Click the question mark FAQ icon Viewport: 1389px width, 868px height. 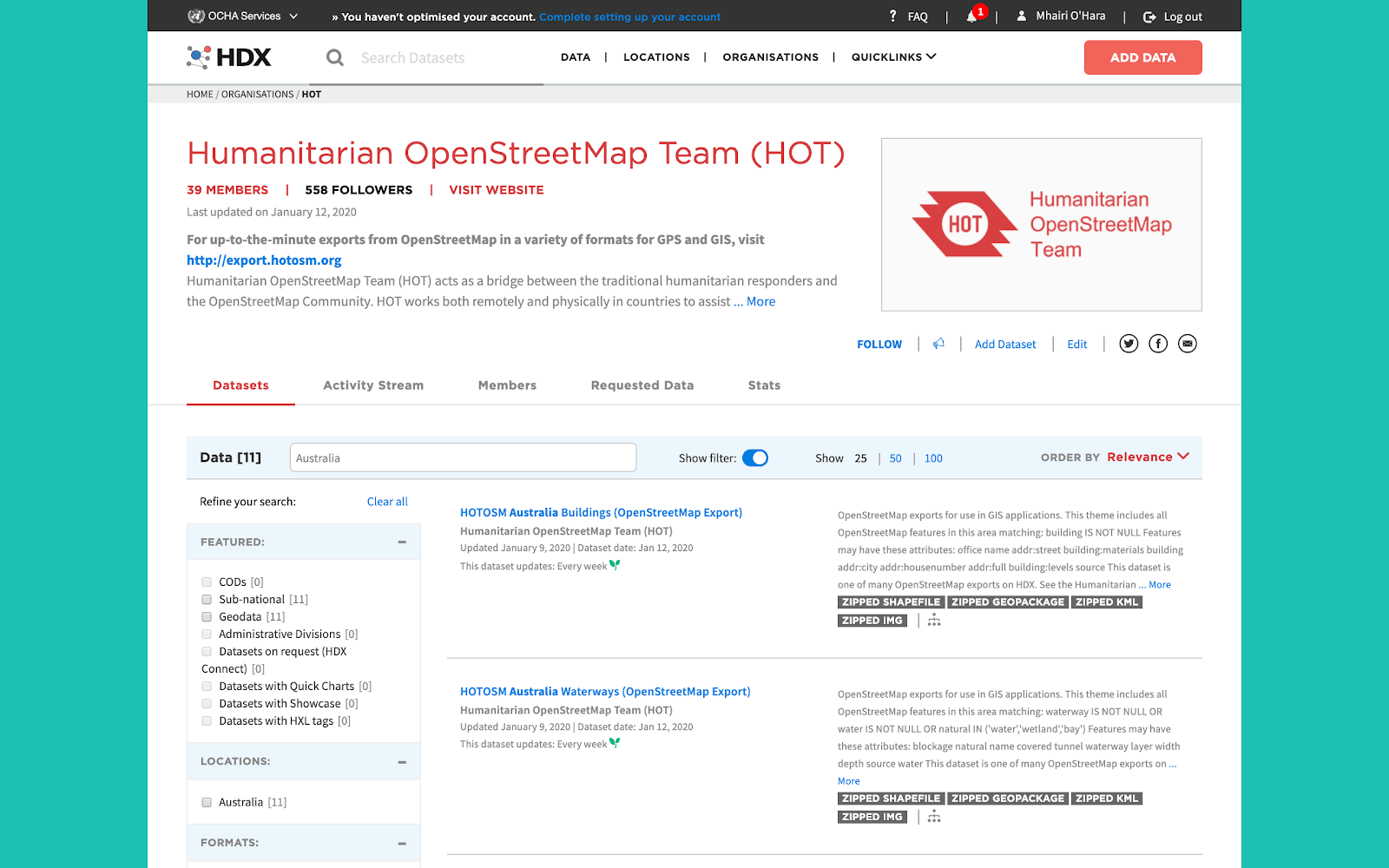click(x=892, y=16)
